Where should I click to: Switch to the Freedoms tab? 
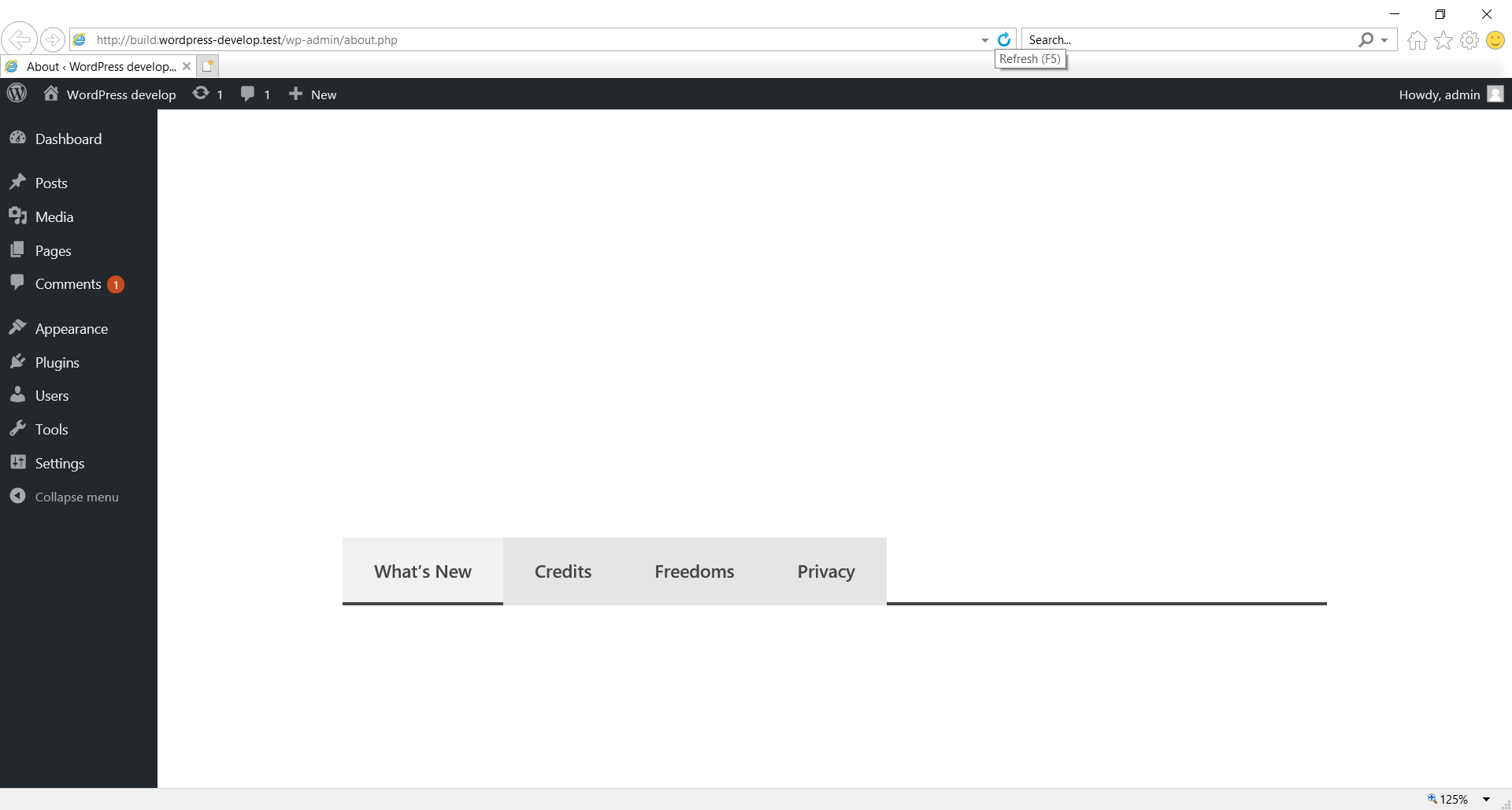pyautogui.click(x=695, y=571)
